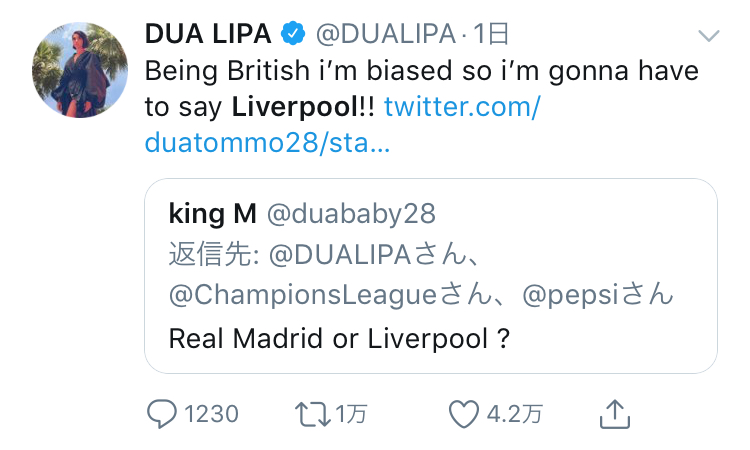Open the @duababy28 handle
The width and height of the screenshot is (750, 450).
351,214
